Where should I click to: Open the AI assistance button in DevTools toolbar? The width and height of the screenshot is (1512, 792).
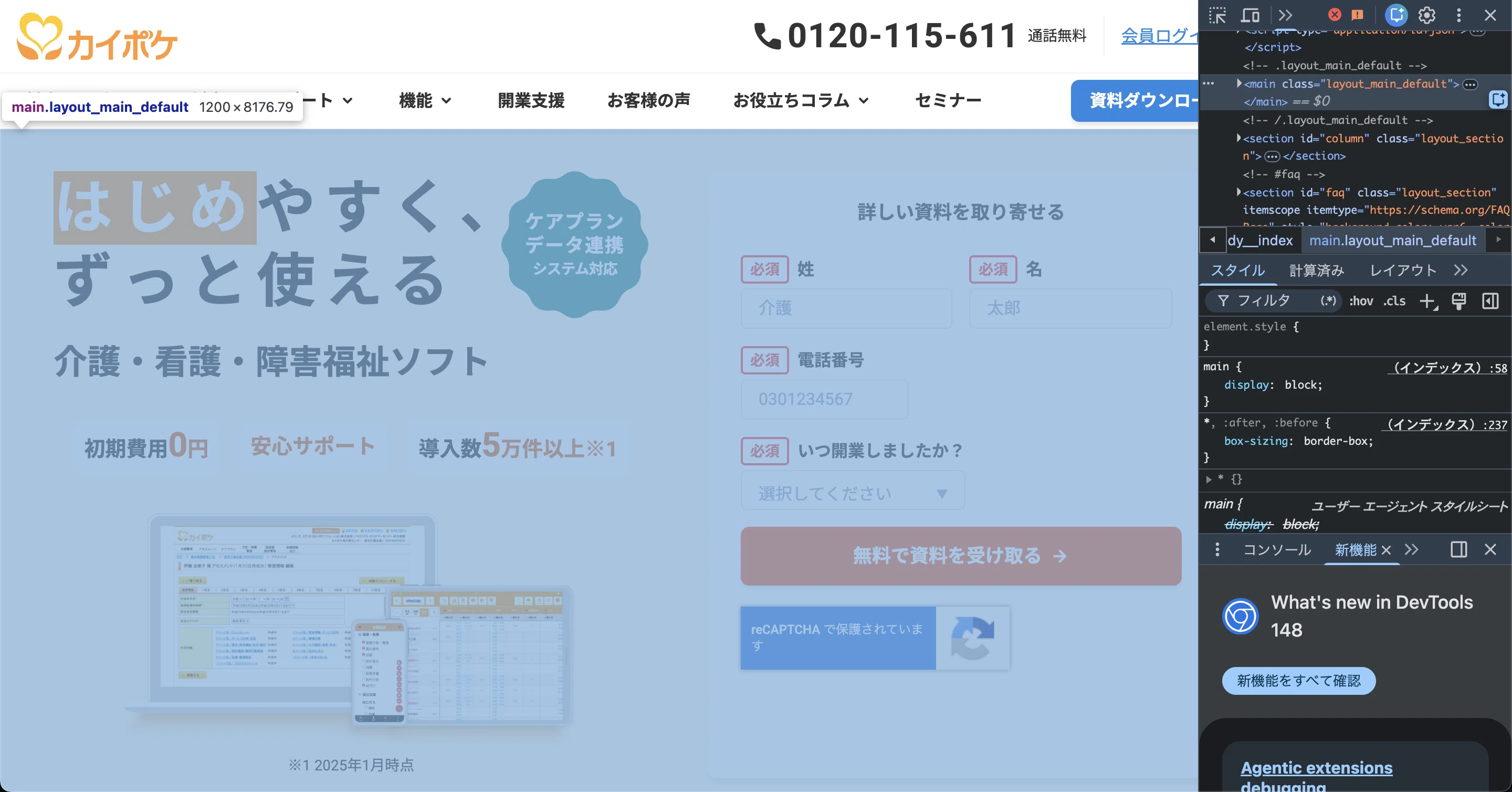(1396, 15)
